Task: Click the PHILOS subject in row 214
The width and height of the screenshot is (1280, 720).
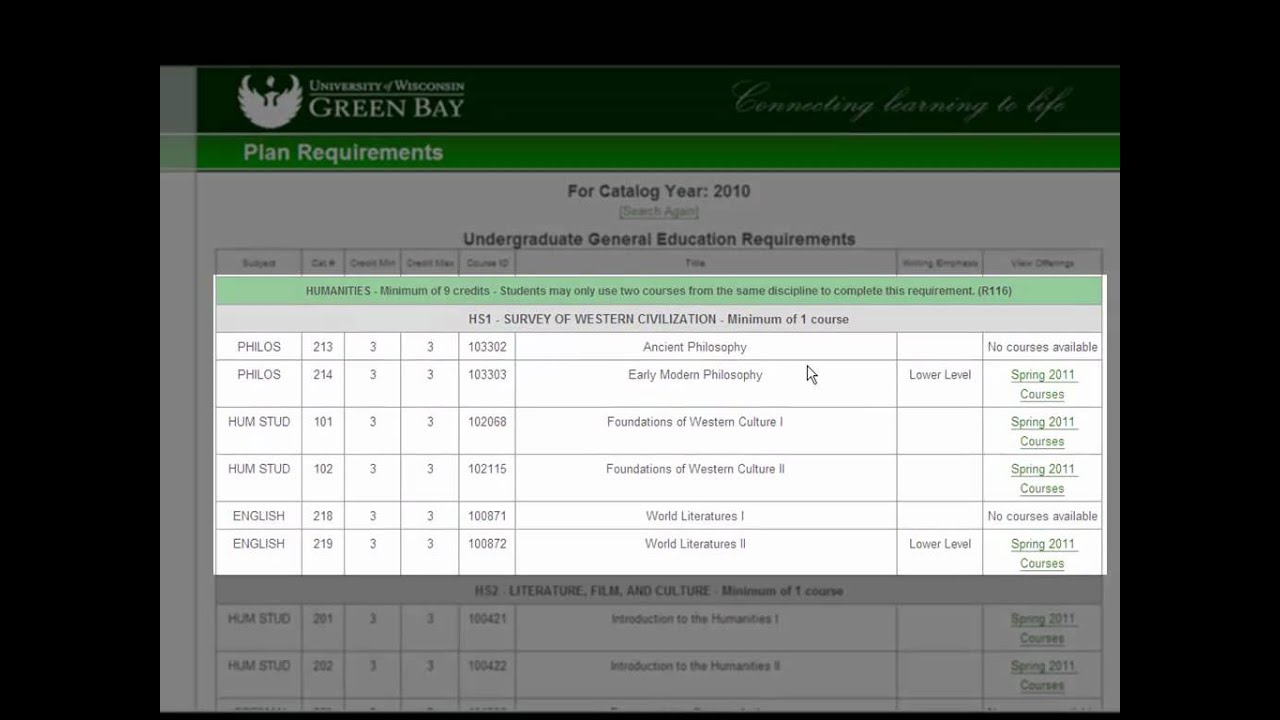Action: coord(259,375)
